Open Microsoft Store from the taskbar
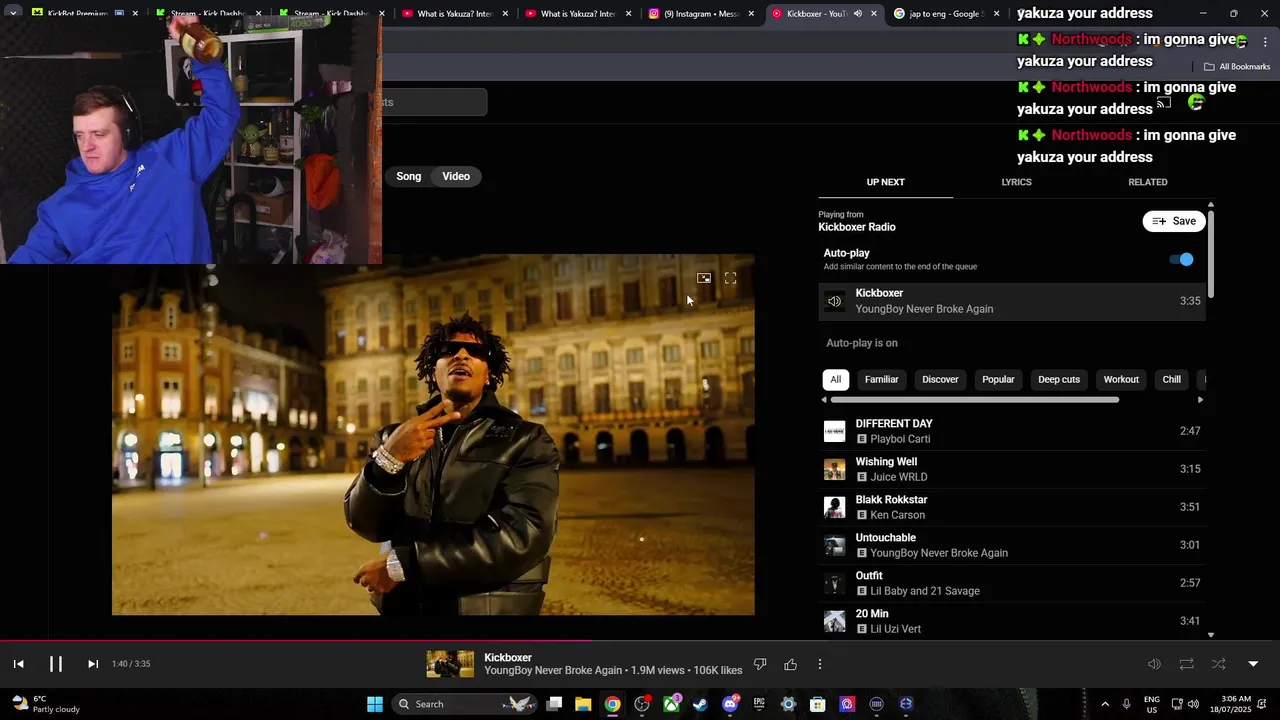Viewport: 1280px width, 720px height. pos(817,704)
